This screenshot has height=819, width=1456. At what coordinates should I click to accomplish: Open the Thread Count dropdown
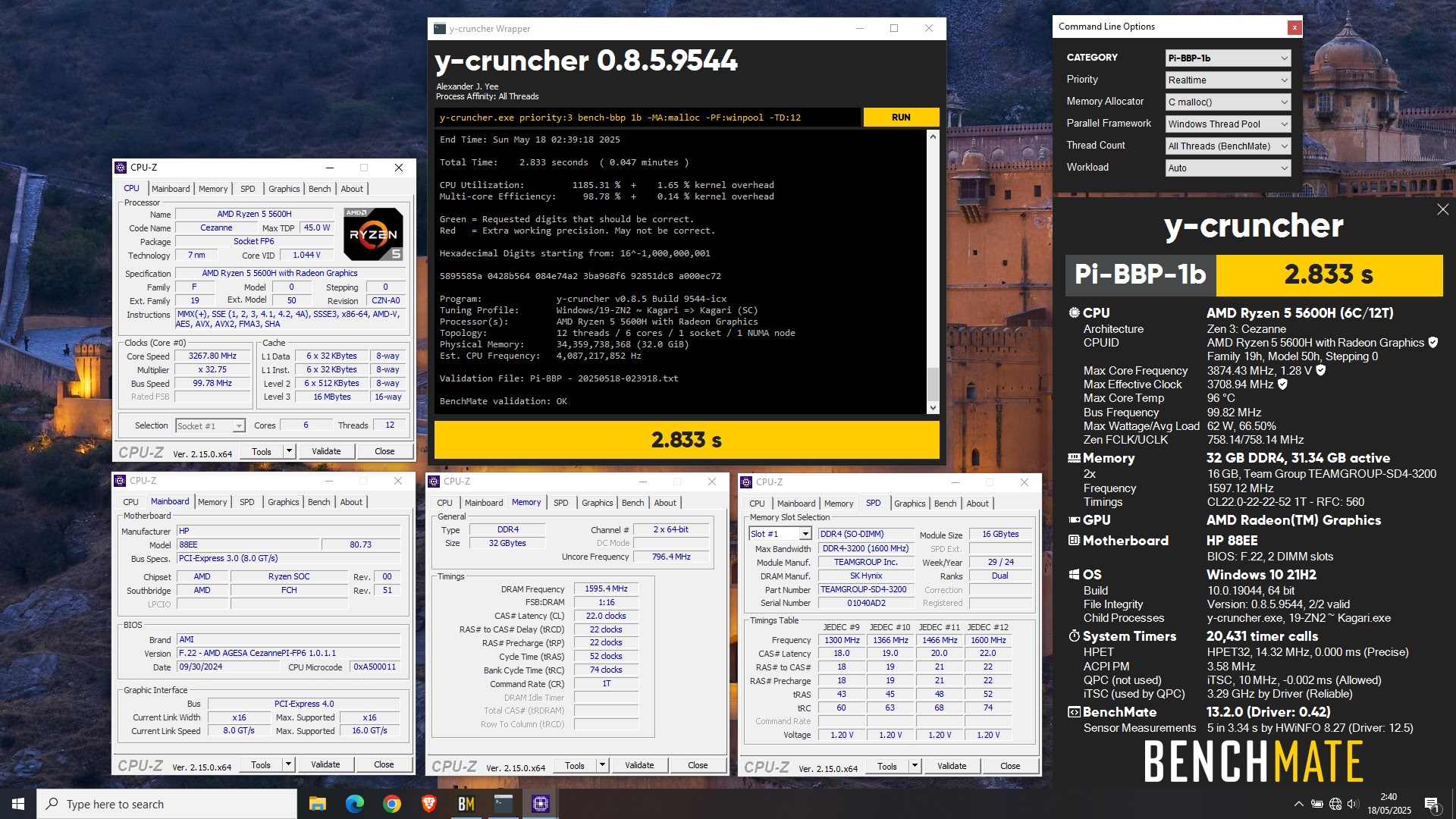(x=1228, y=146)
